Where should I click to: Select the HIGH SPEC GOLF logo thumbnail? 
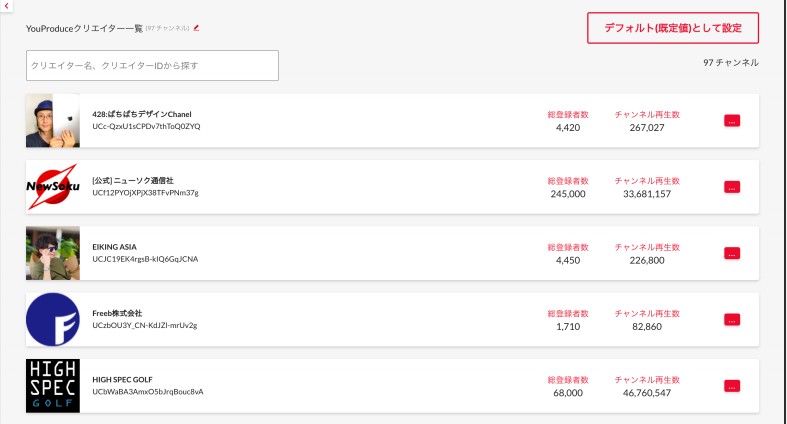[53, 385]
